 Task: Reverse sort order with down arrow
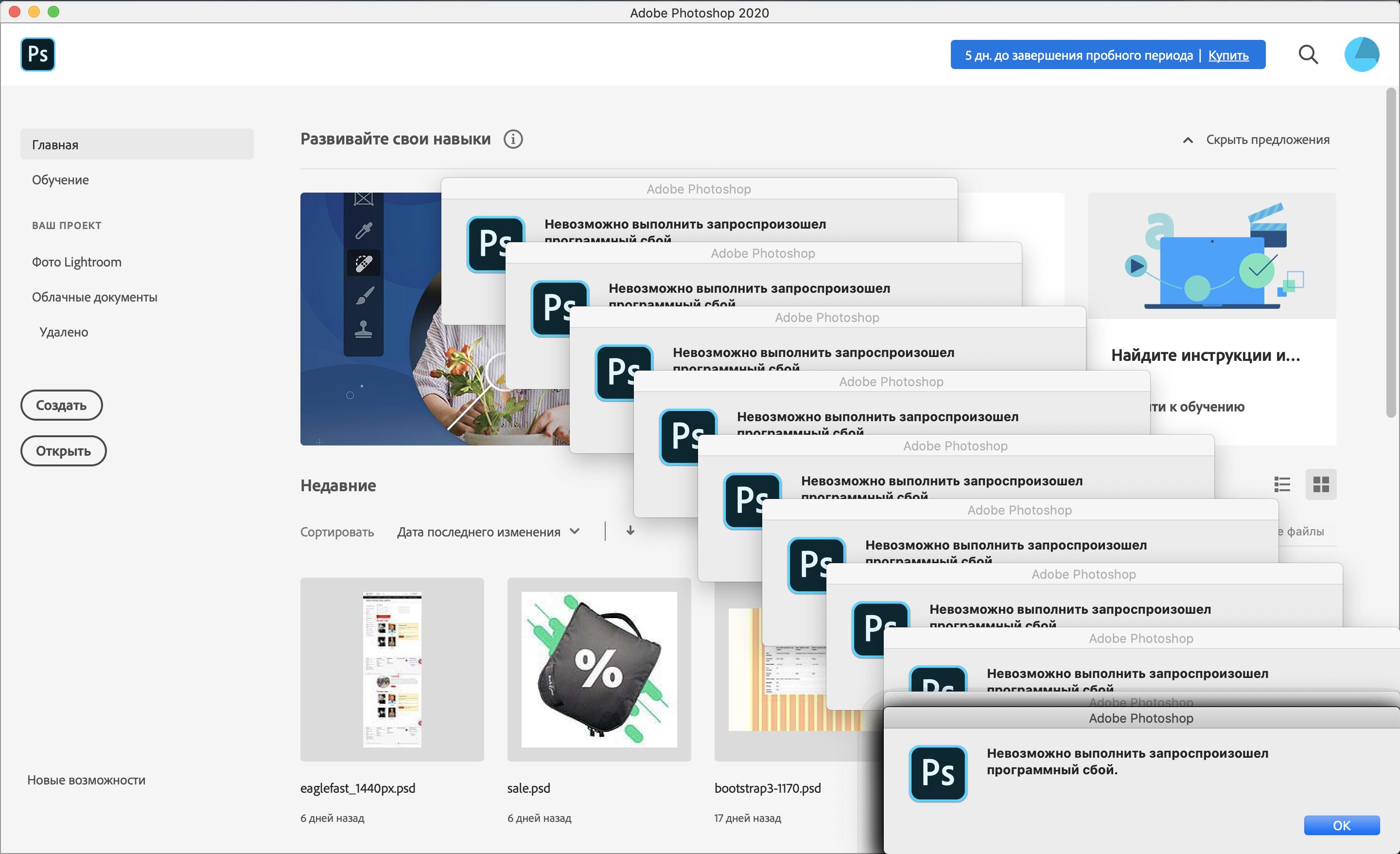(x=630, y=531)
